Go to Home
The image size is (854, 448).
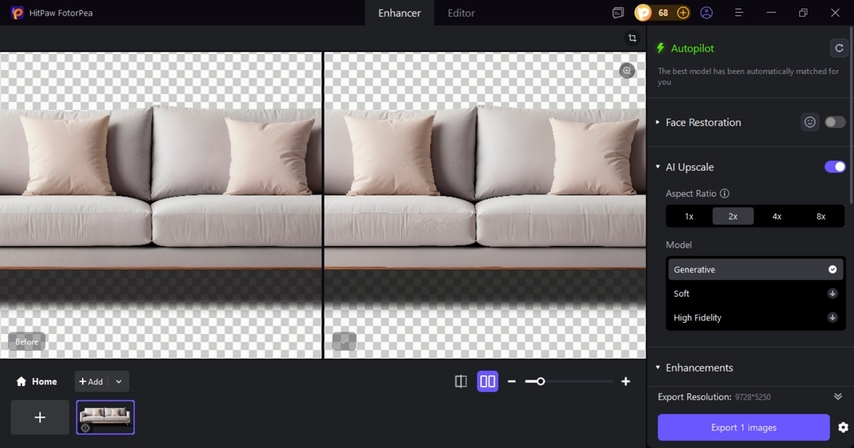[x=36, y=382]
